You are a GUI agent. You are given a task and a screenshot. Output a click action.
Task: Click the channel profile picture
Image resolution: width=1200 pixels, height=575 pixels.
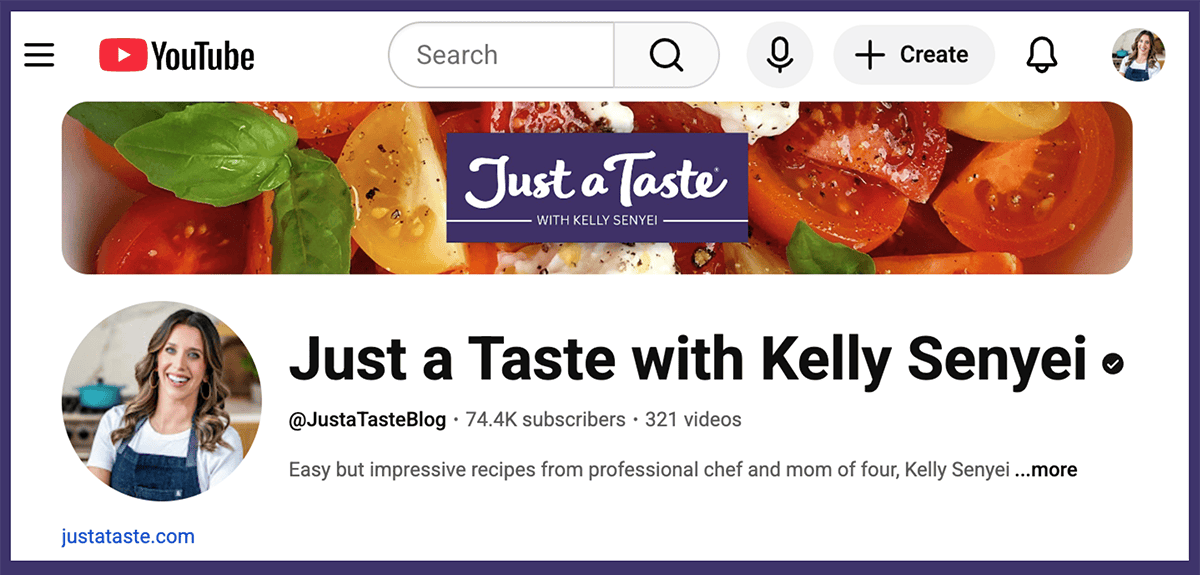161,400
